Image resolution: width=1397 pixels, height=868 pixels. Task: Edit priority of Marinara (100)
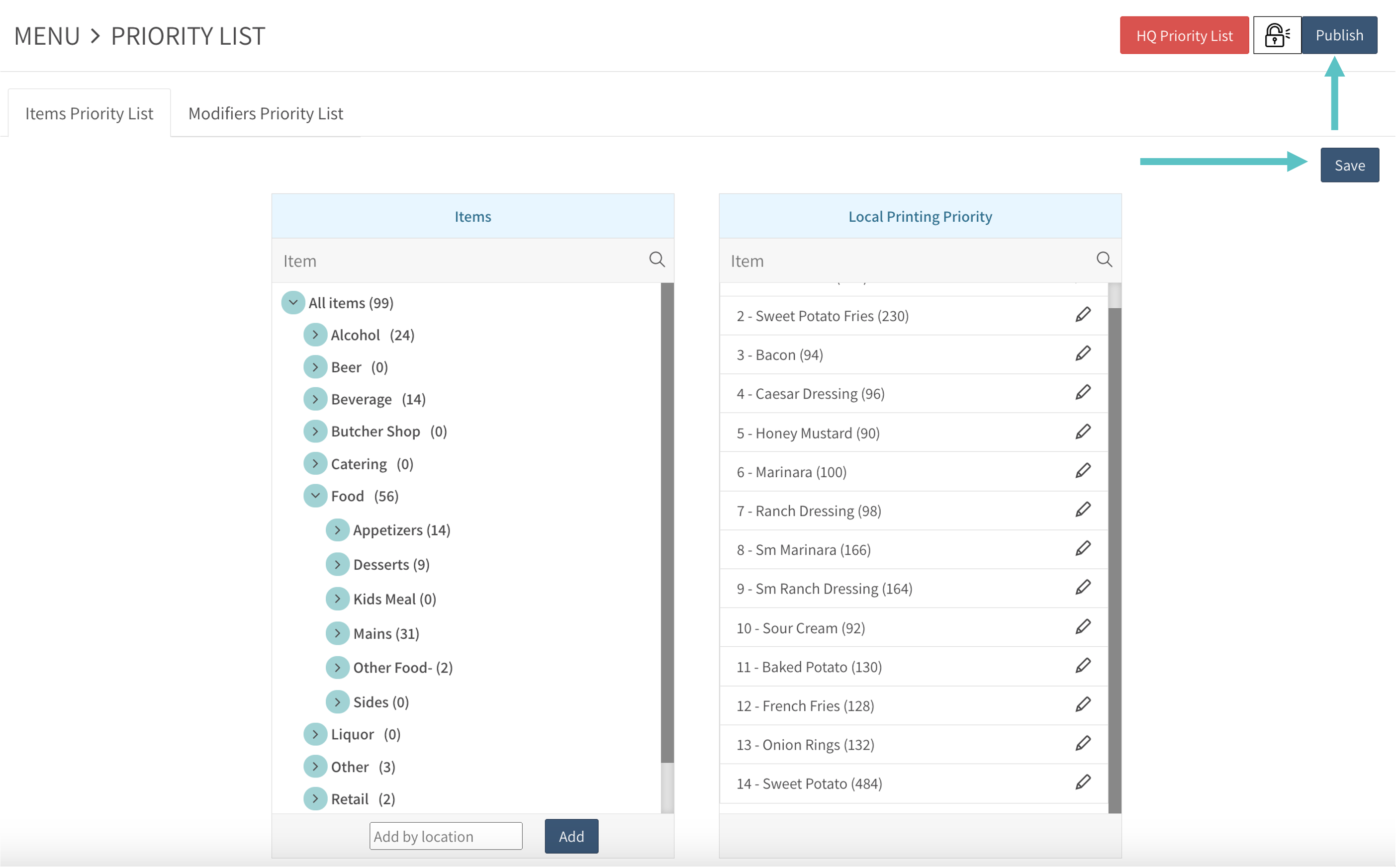click(1084, 471)
